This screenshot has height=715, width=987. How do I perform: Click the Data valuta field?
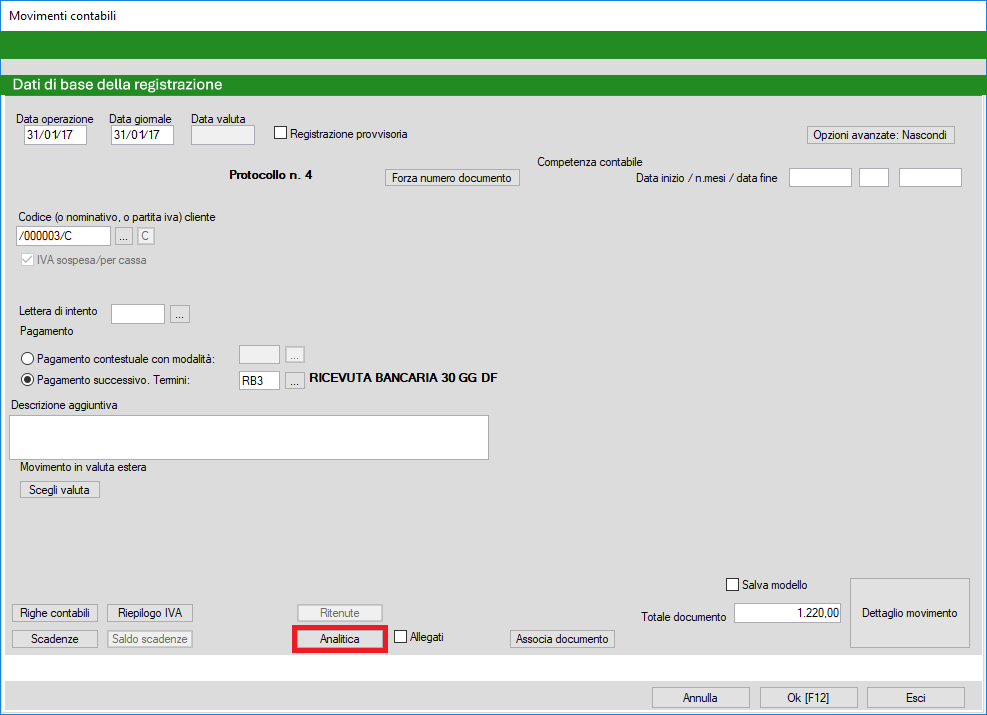[223, 135]
